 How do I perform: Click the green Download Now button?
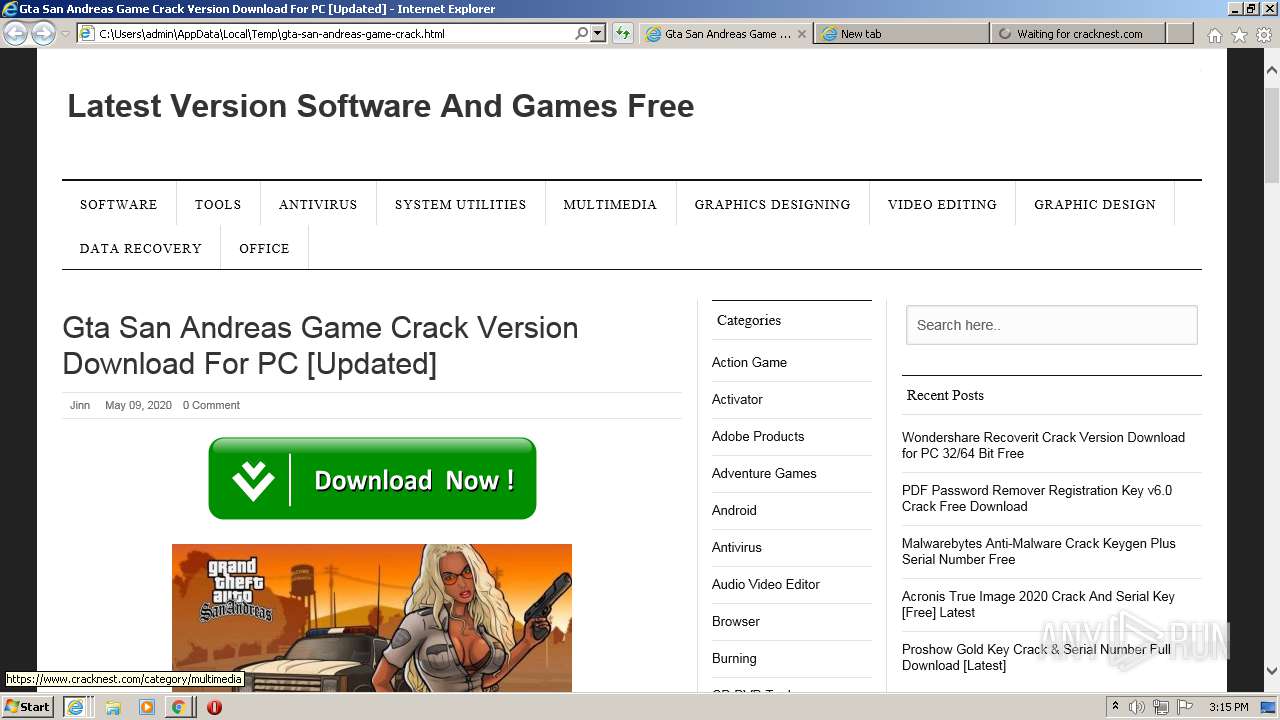click(372, 478)
